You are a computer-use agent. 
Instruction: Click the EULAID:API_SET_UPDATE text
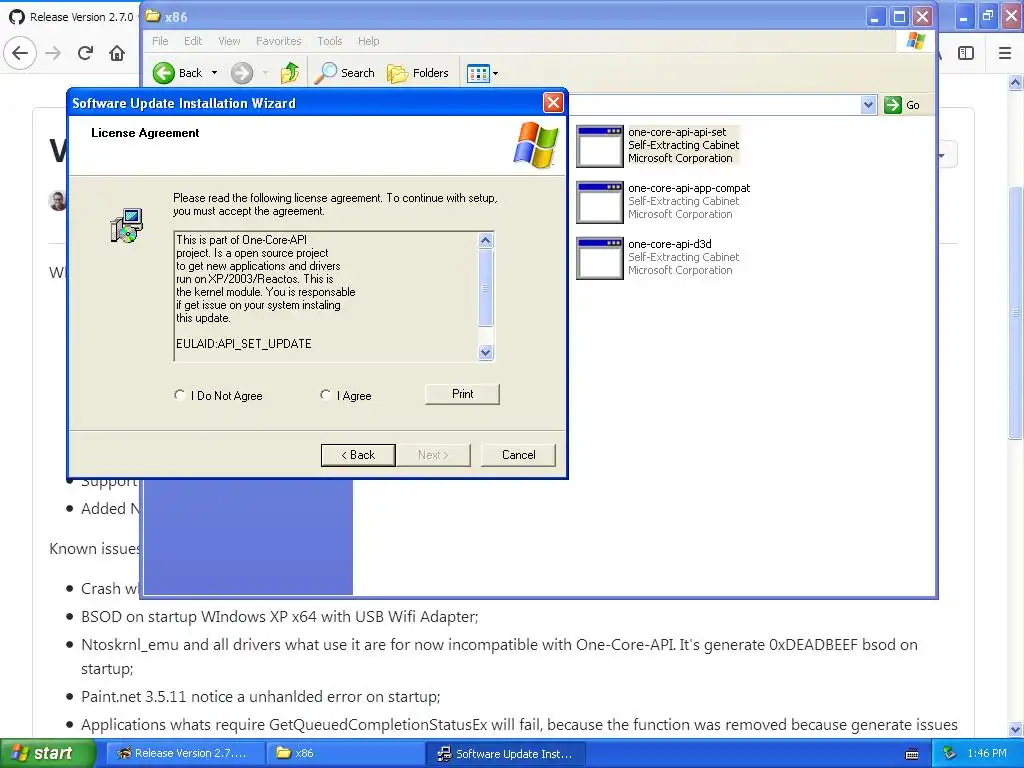coord(244,344)
